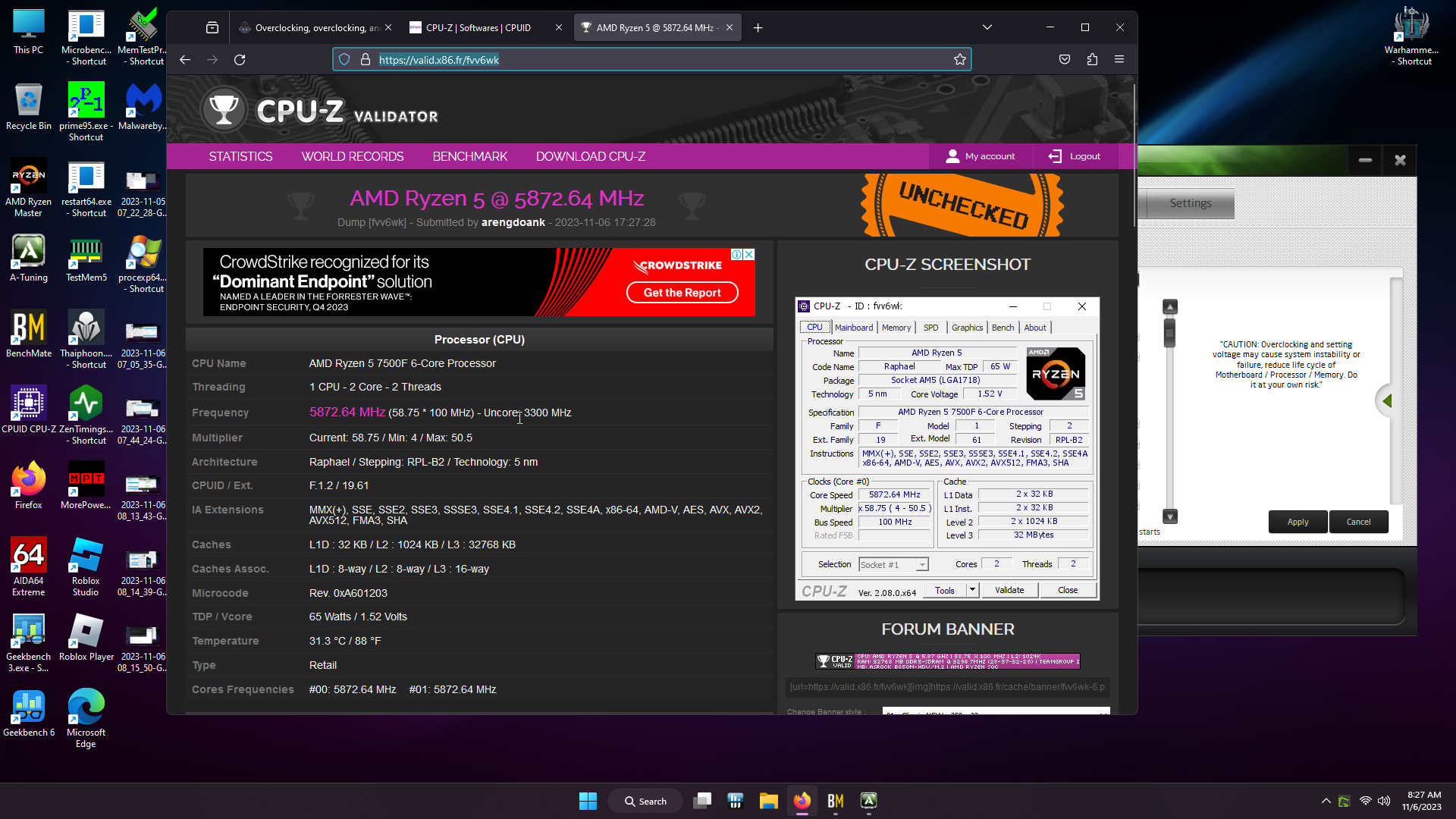
Task: Click the CPU-Z screenshot image
Action: point(947,449)
